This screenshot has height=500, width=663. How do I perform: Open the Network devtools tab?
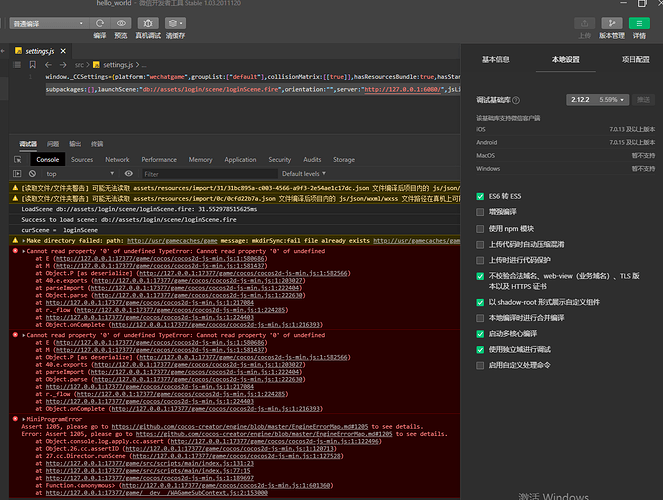pyautogui.click(x=117, y=159)
